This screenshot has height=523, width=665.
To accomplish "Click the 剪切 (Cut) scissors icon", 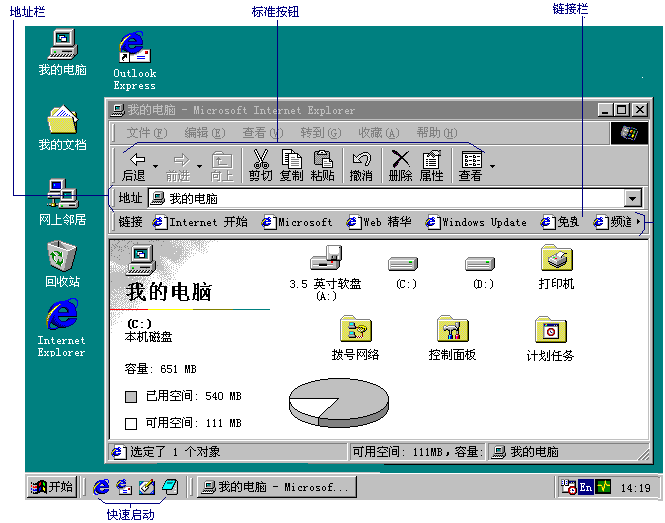I will coord(261,159).
